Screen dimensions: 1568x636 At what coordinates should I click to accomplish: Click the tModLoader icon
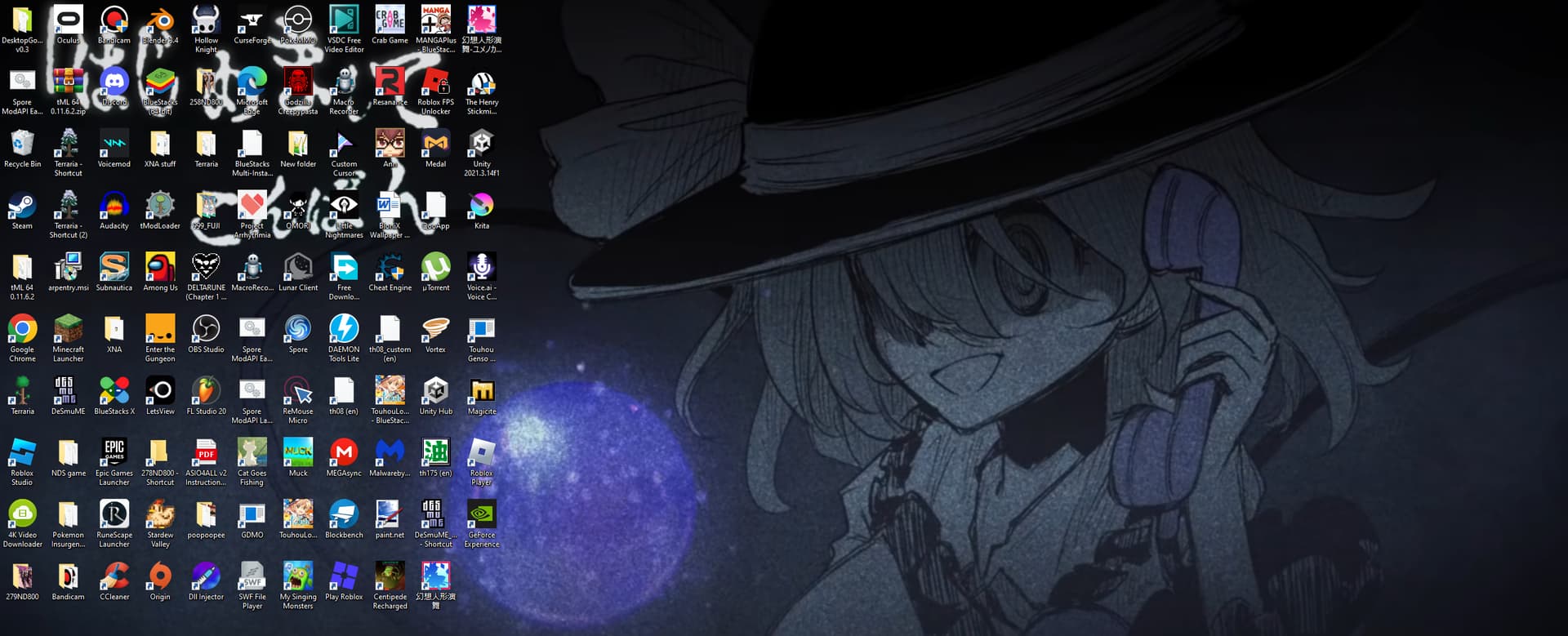(x=160, y=206)
